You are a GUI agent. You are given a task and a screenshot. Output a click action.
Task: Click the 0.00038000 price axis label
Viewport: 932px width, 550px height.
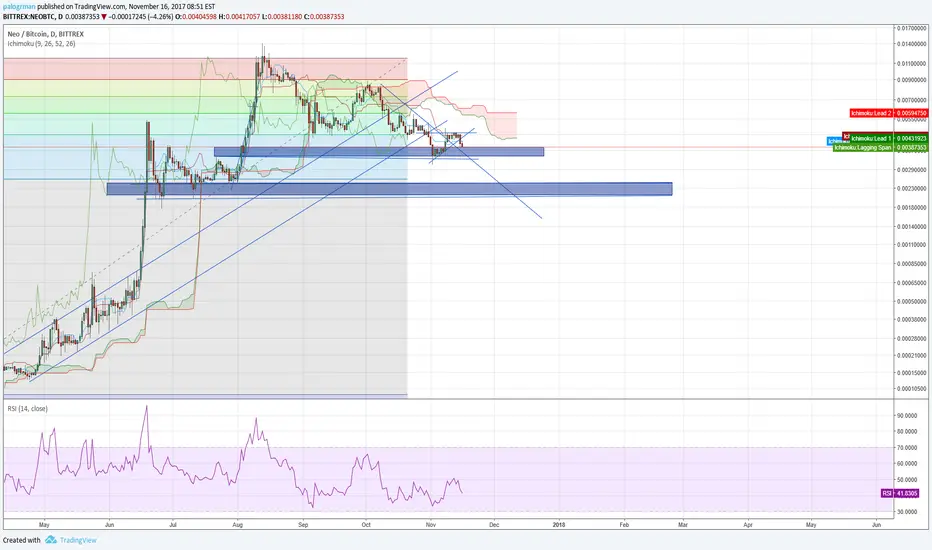pos(912,319)
